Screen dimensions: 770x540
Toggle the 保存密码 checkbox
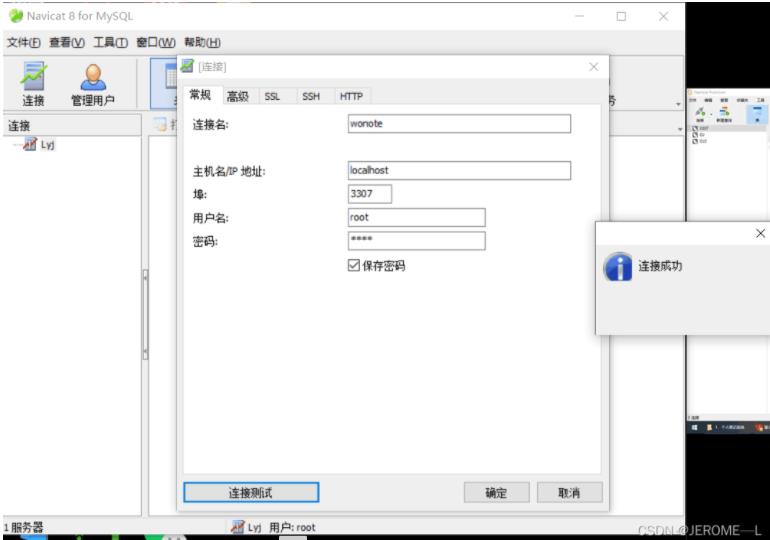click(353, 266)
